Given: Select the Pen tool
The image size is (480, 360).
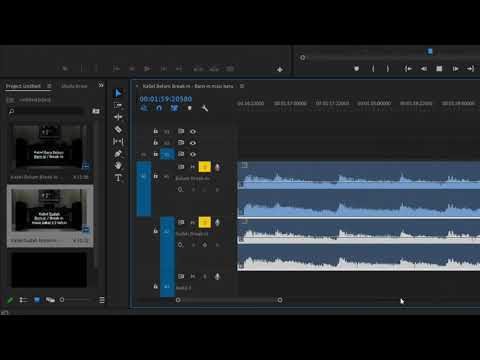Looking at the screenshot, I should pos(118,154).
